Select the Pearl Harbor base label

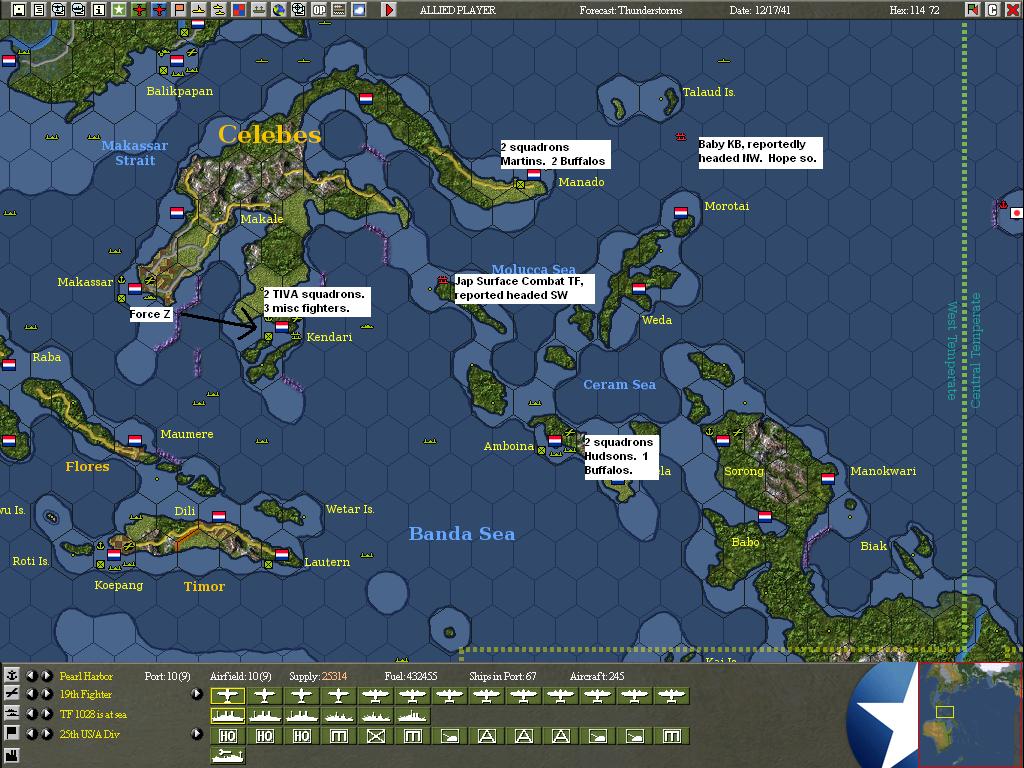[85, 676]
